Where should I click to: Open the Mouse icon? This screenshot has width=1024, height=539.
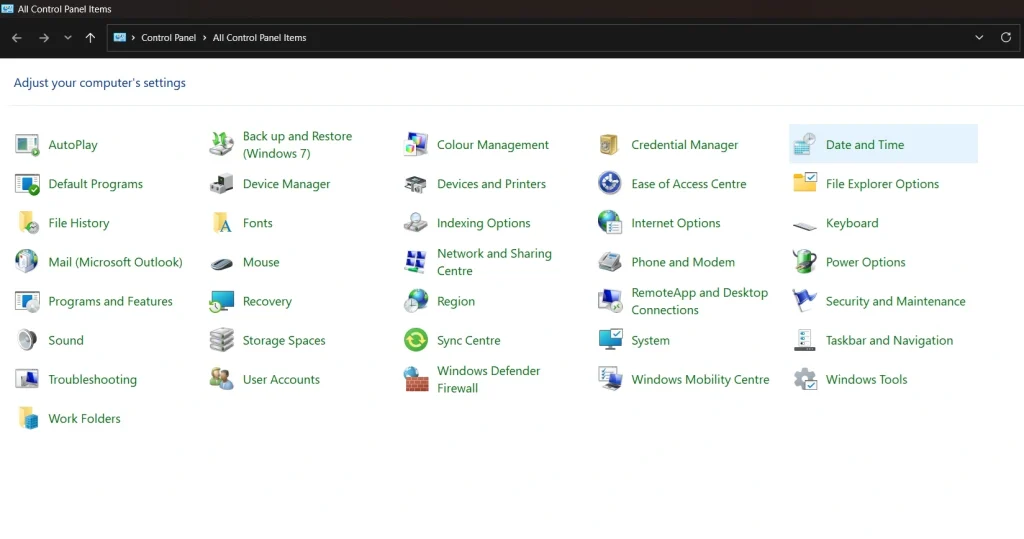(222, 264)
